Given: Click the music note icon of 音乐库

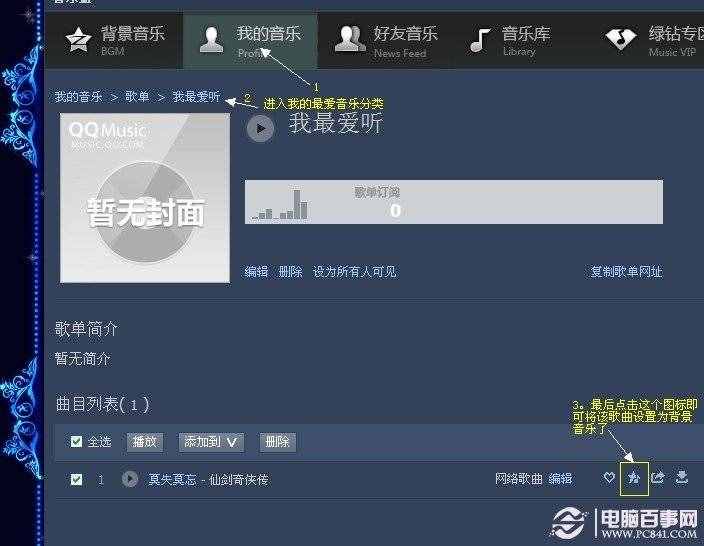Looking at the screenshot, I should [480, 40].
